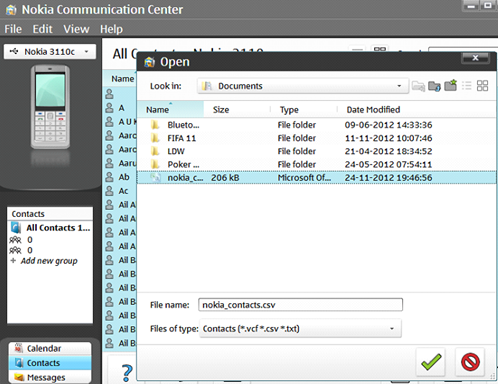Switch to list view icon

click(x=467, y=86)
